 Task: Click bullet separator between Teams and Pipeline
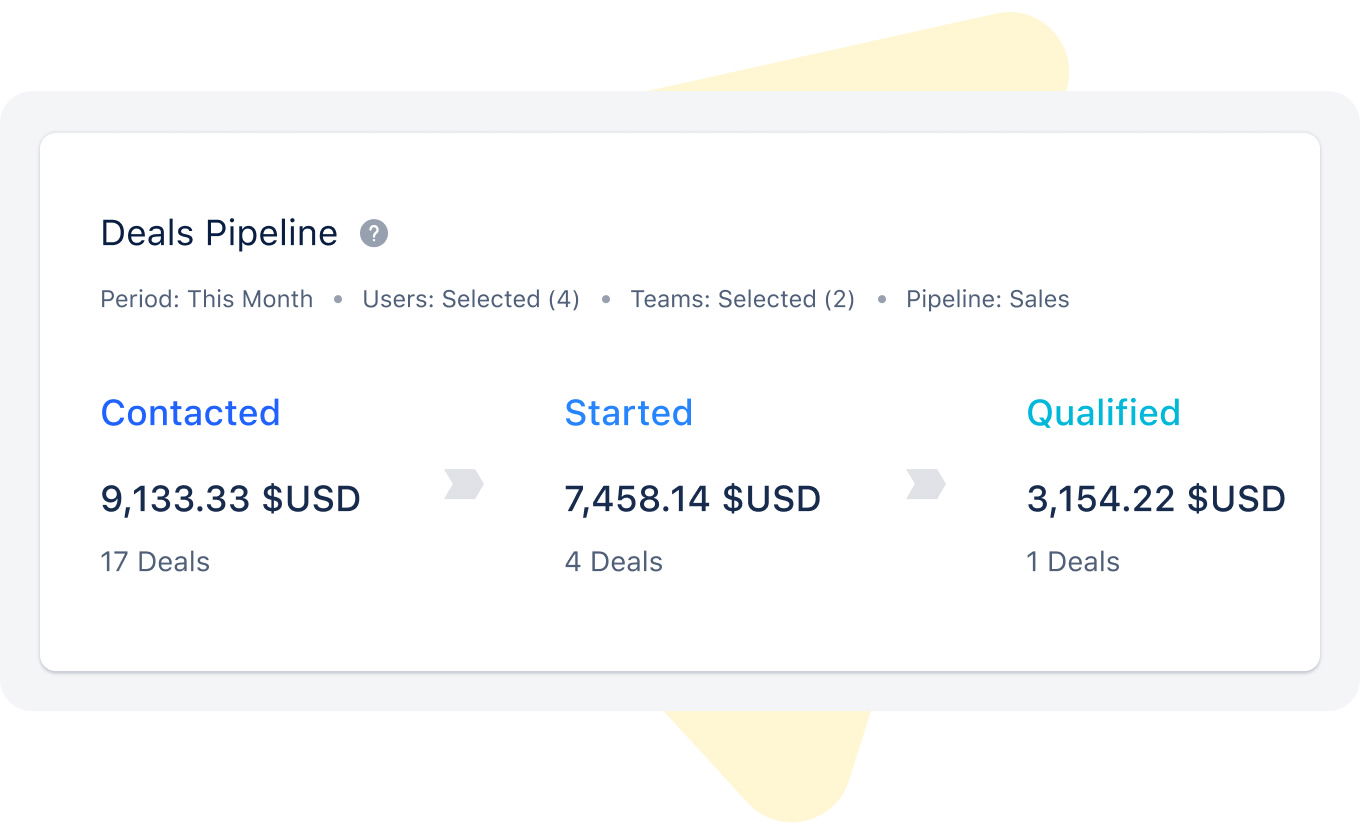point(881,299)
